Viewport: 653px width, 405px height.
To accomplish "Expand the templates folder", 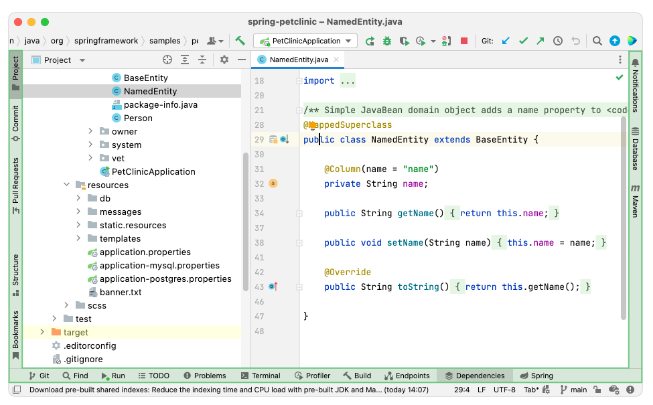I will pyautogui.click(x=78, y=238).
